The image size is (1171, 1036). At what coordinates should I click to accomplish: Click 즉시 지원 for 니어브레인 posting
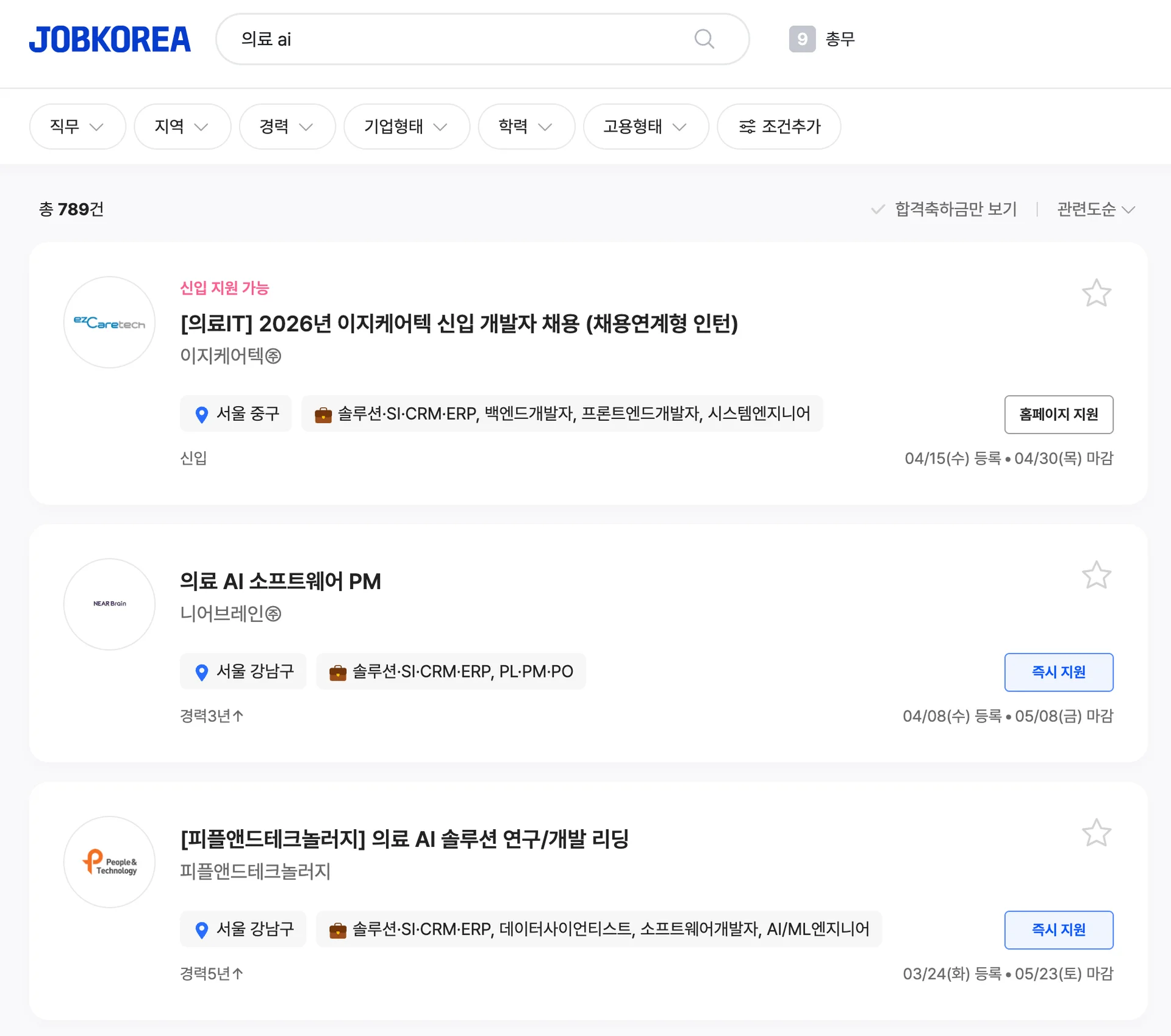tap(1058, 672)
